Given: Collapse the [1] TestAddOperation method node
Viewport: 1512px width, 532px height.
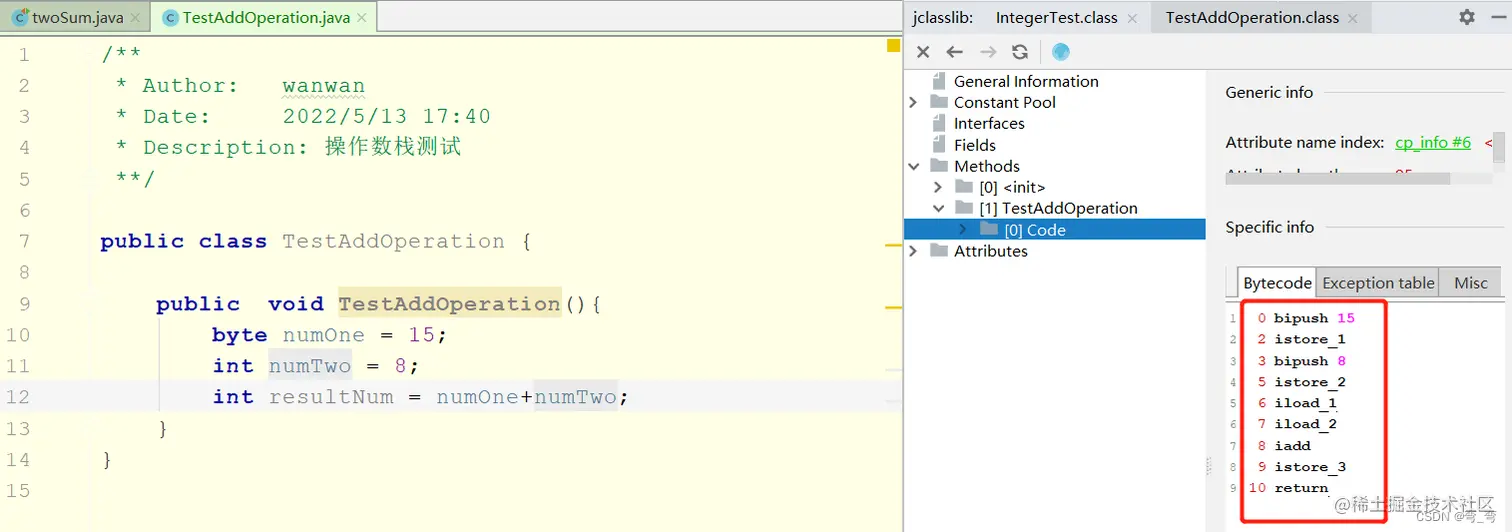Looking at the screenshot, I should point(938,208).
